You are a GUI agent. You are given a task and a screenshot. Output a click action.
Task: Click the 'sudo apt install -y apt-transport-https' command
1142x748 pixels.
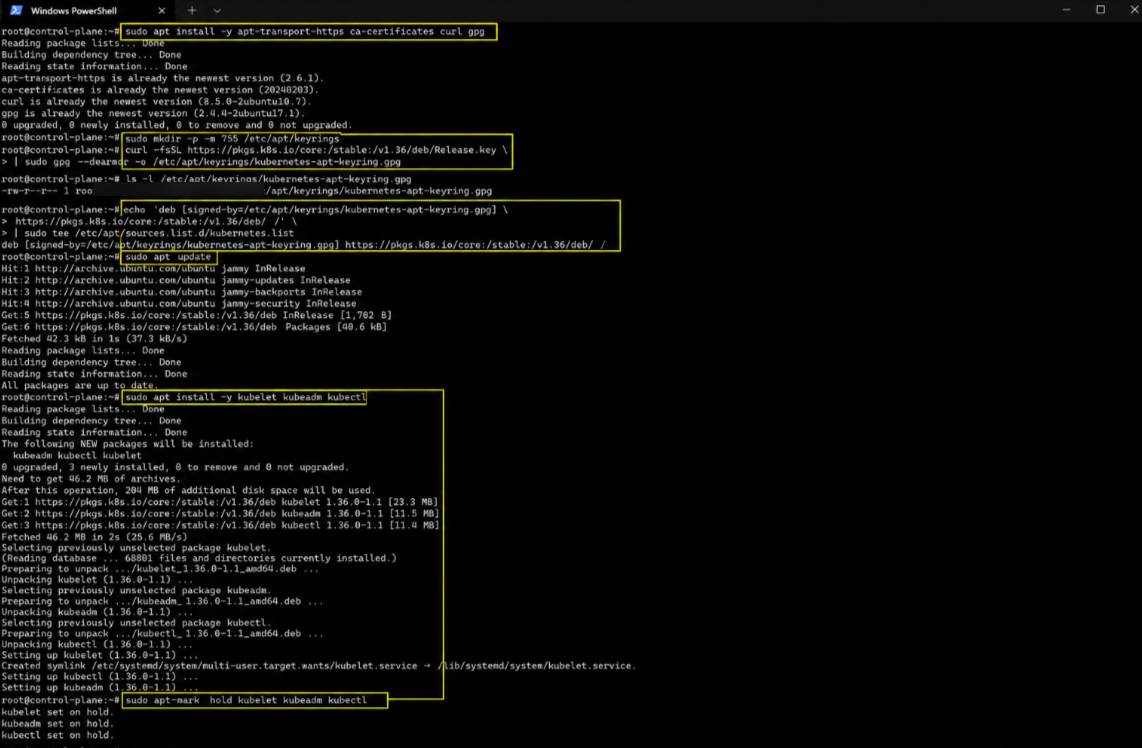click(x=304, y=31)
